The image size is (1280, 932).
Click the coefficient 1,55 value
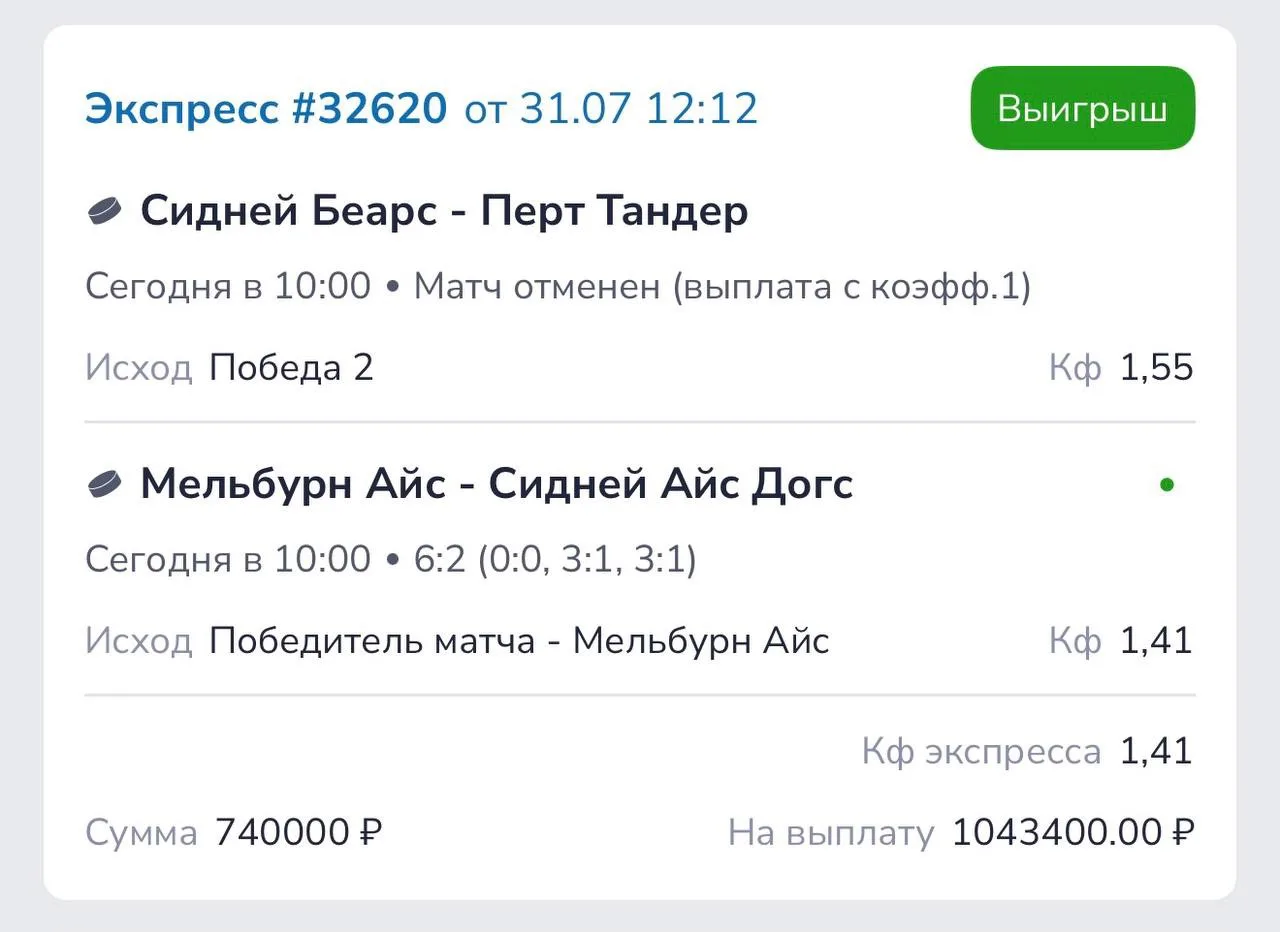click(1156, 368)
